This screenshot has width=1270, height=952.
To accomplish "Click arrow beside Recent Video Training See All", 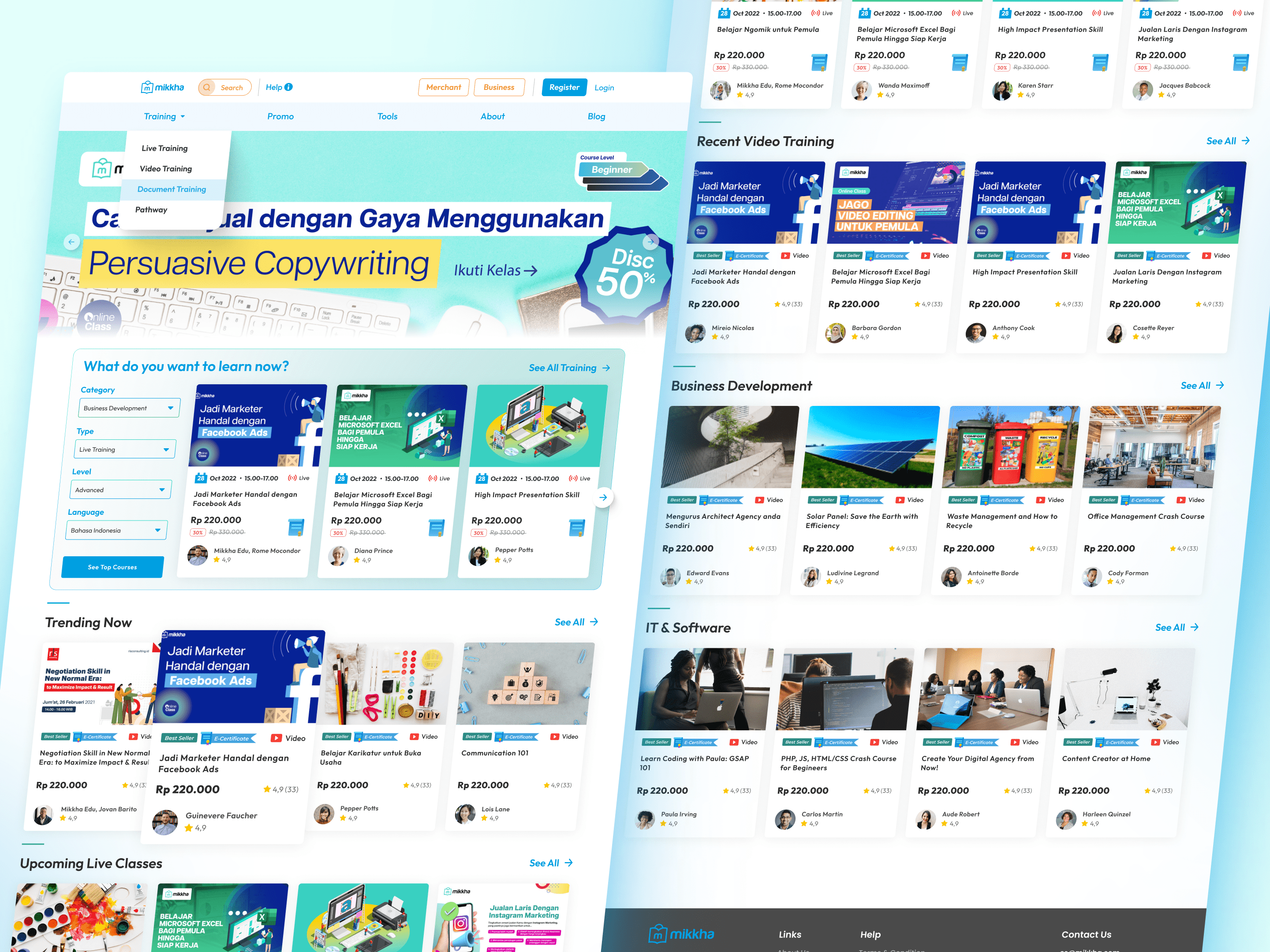I will (x=1246, y=141).
